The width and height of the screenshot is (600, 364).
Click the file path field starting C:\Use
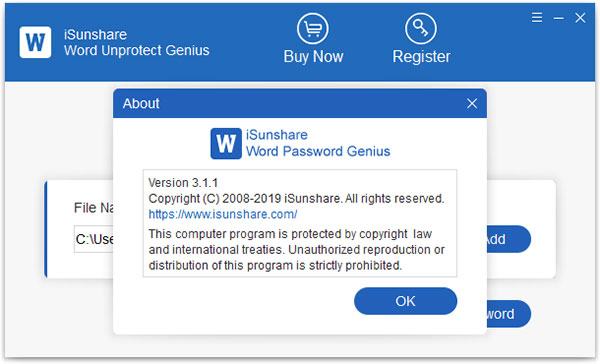(x=94, y=239)
